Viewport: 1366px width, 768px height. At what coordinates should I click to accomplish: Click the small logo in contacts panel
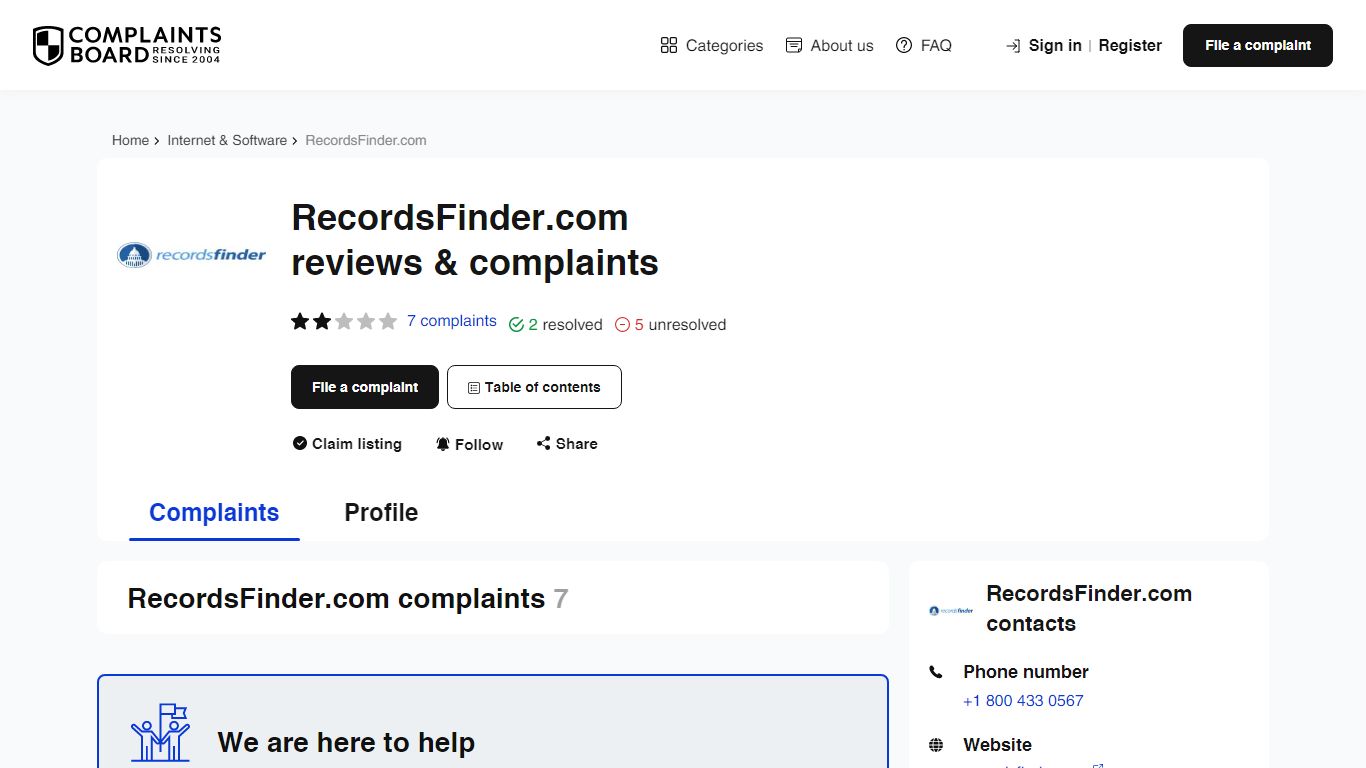(x=951, y=610)
